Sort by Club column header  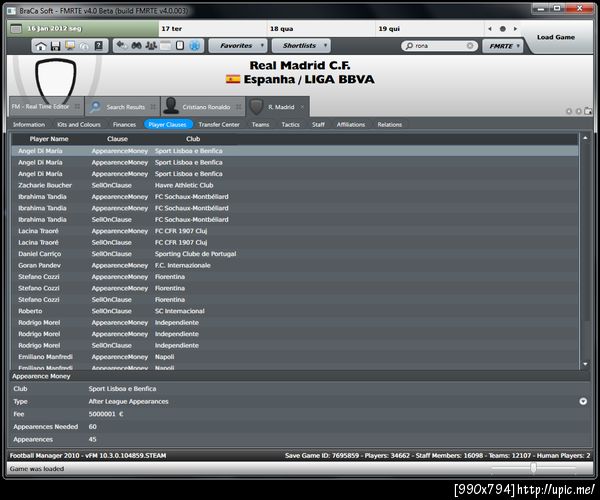point(193,139)
